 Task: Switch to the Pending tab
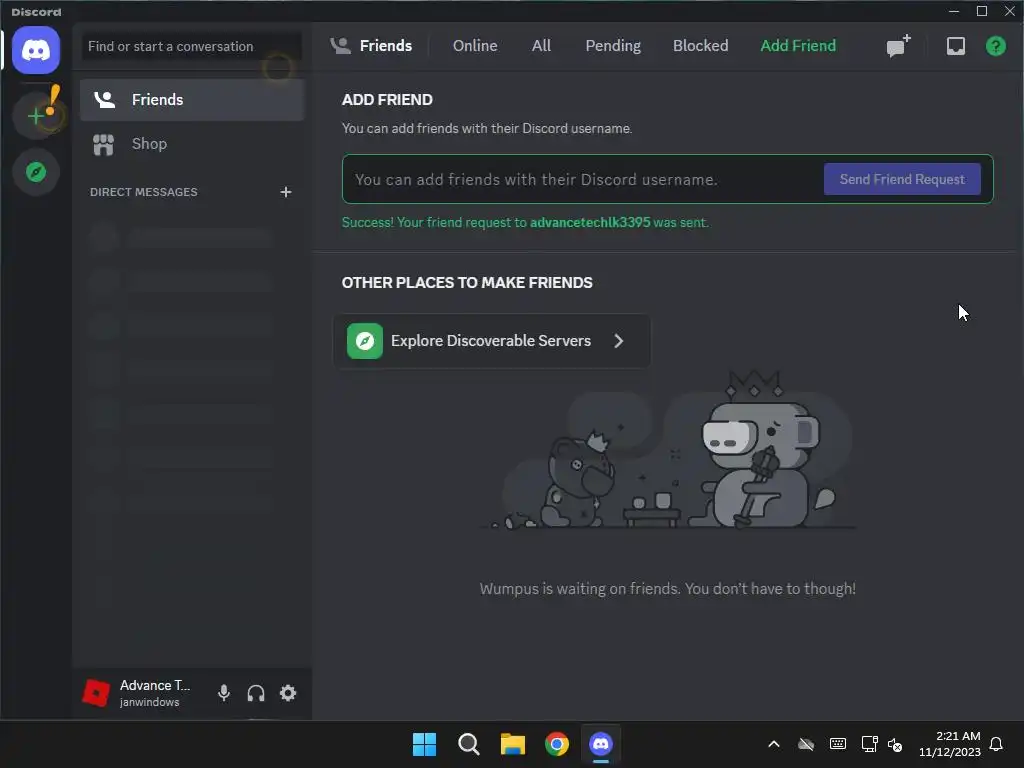(613, 46)
